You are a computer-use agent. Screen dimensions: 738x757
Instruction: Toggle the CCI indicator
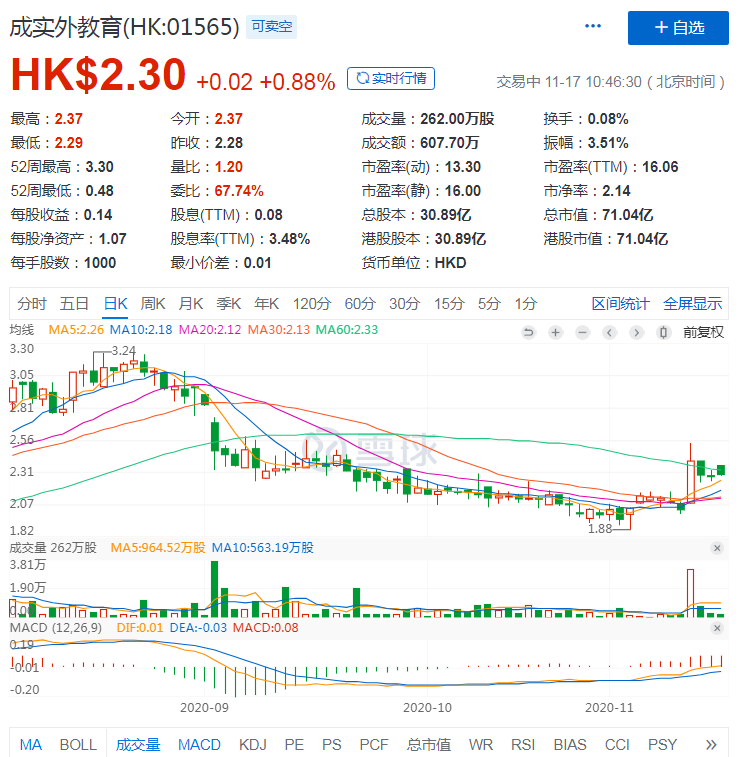click(x=617, y=744)
